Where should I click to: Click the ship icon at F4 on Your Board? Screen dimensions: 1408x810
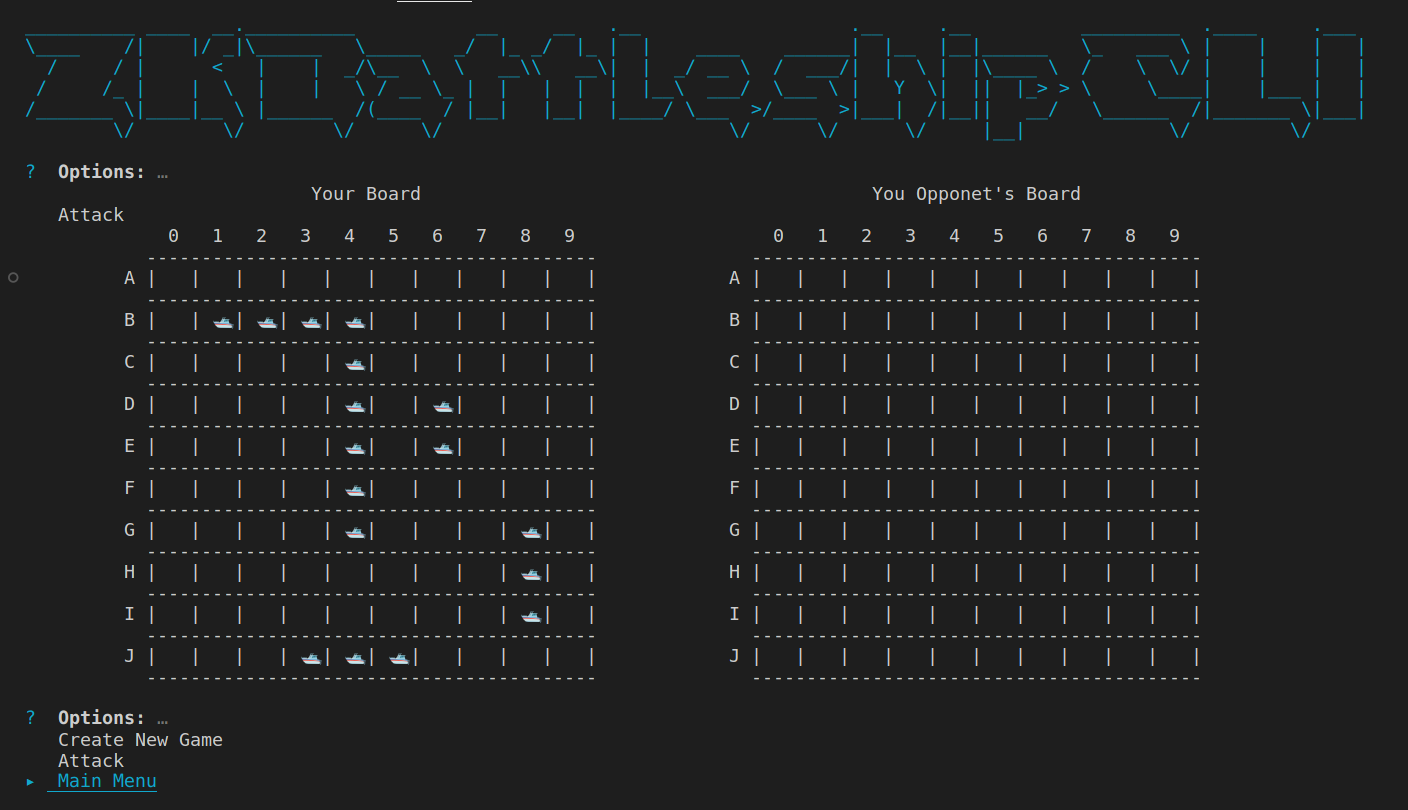[355, 490]
